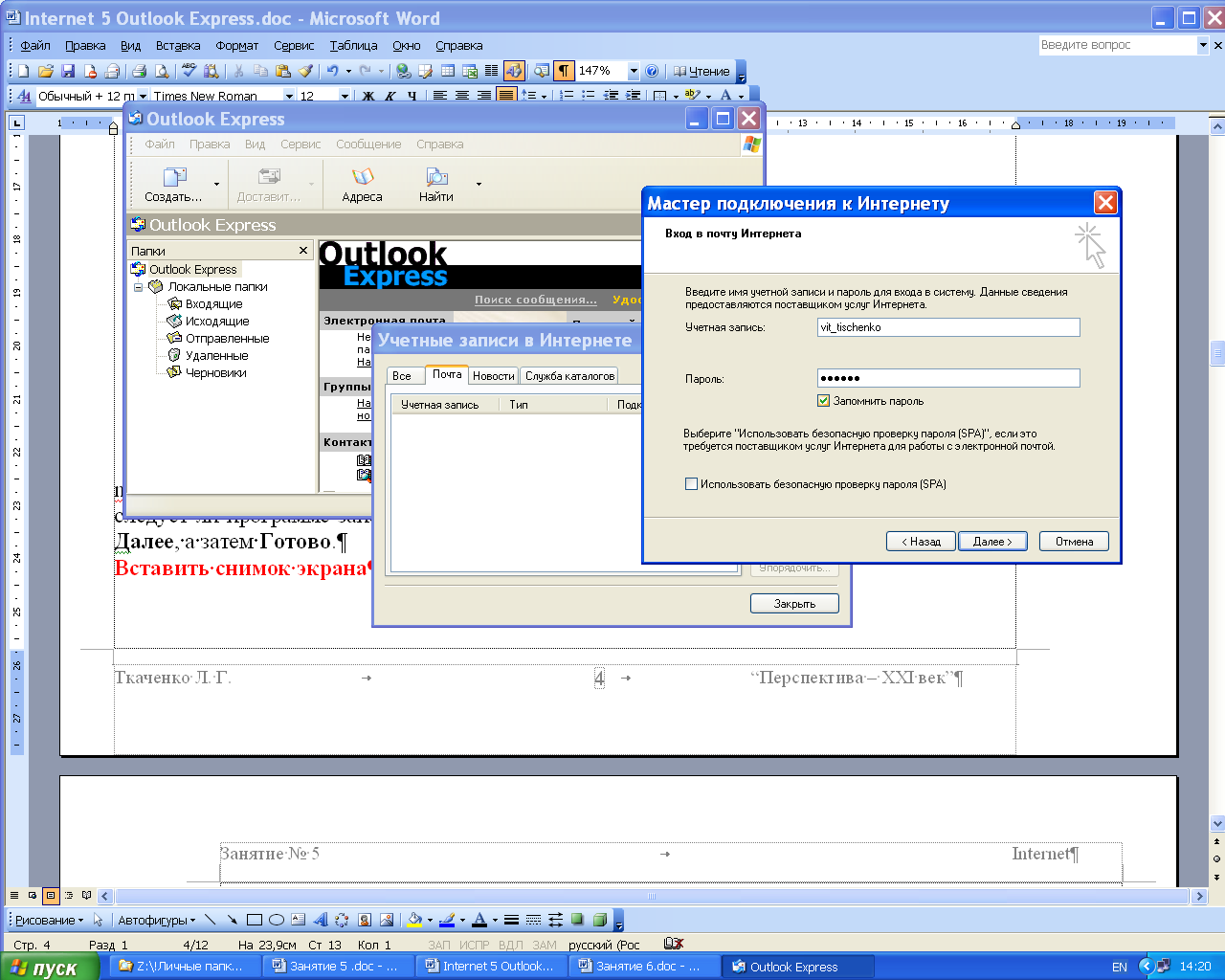Click the Numbered list icon
Viewport: 1225px width, 980px height.
point(566,96)
